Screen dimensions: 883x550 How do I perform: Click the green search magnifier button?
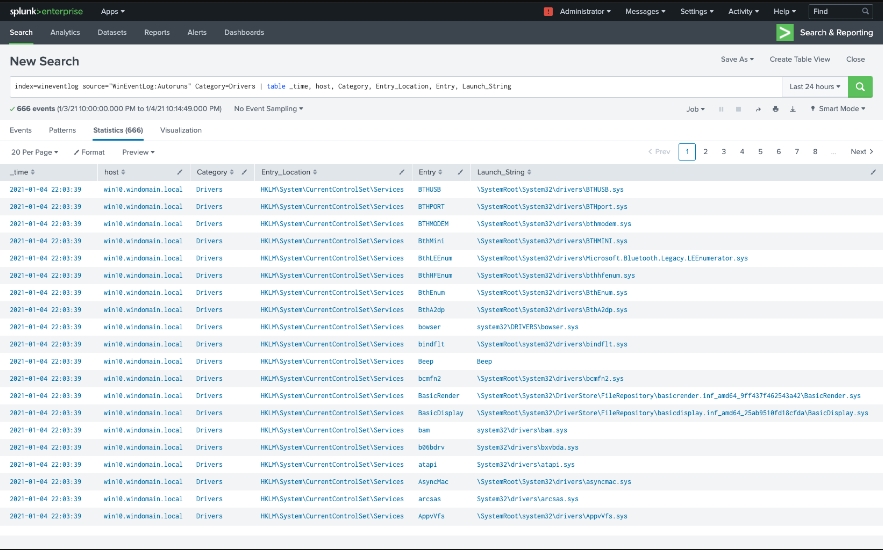point(860,87)
